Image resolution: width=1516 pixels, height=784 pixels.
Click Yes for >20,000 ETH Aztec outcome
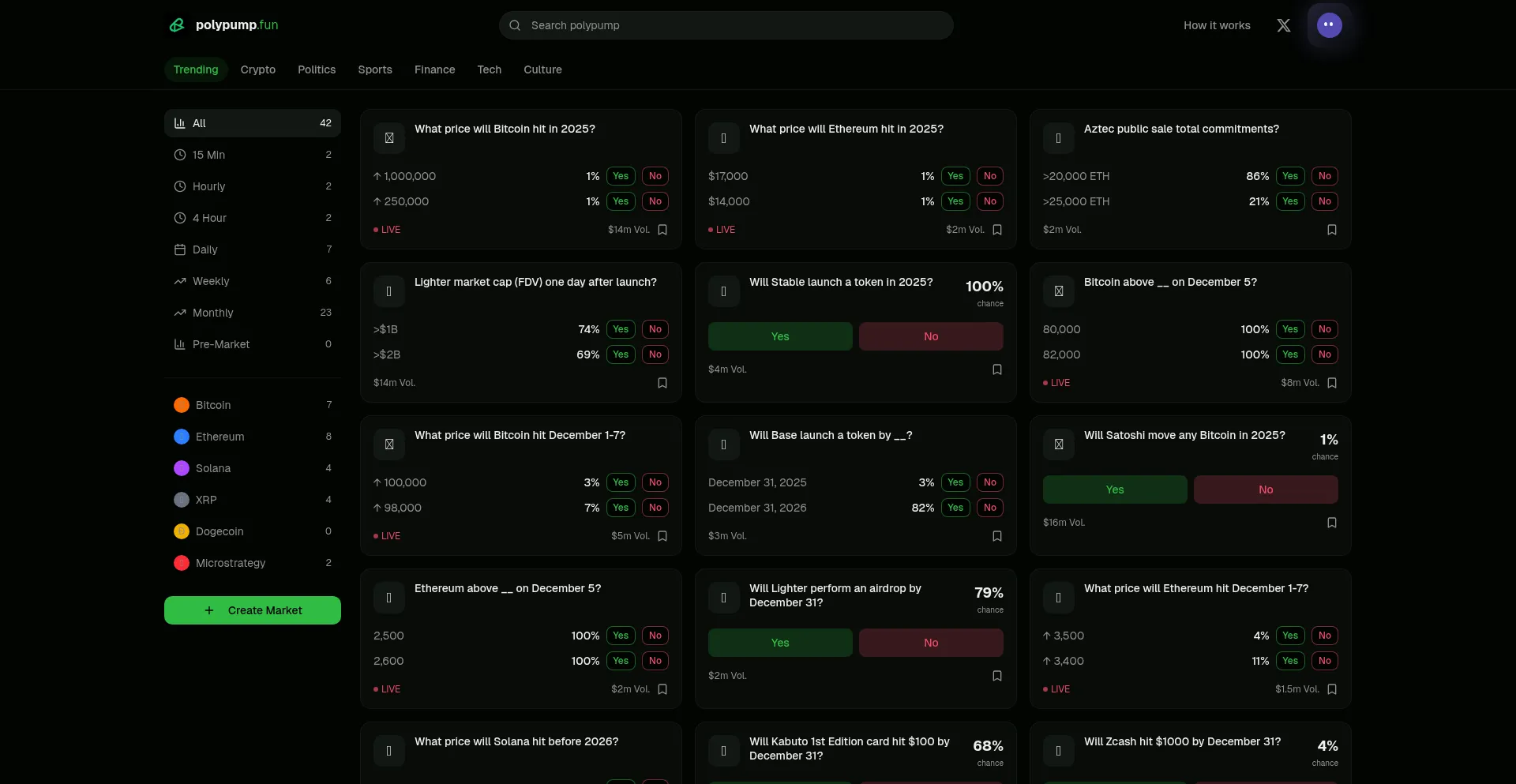click(1289, 176)
